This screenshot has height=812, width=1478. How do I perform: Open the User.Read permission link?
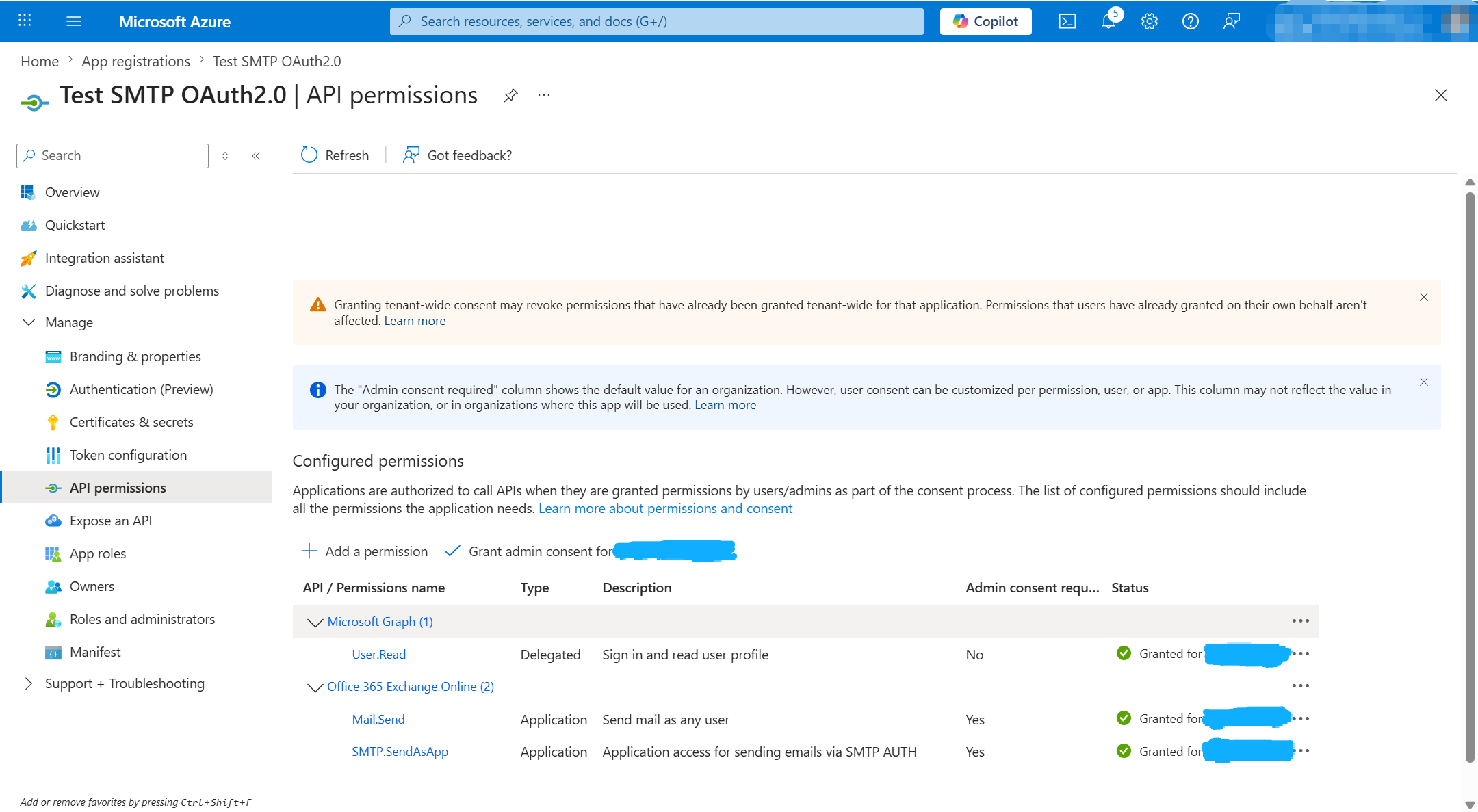coord(379,654)
